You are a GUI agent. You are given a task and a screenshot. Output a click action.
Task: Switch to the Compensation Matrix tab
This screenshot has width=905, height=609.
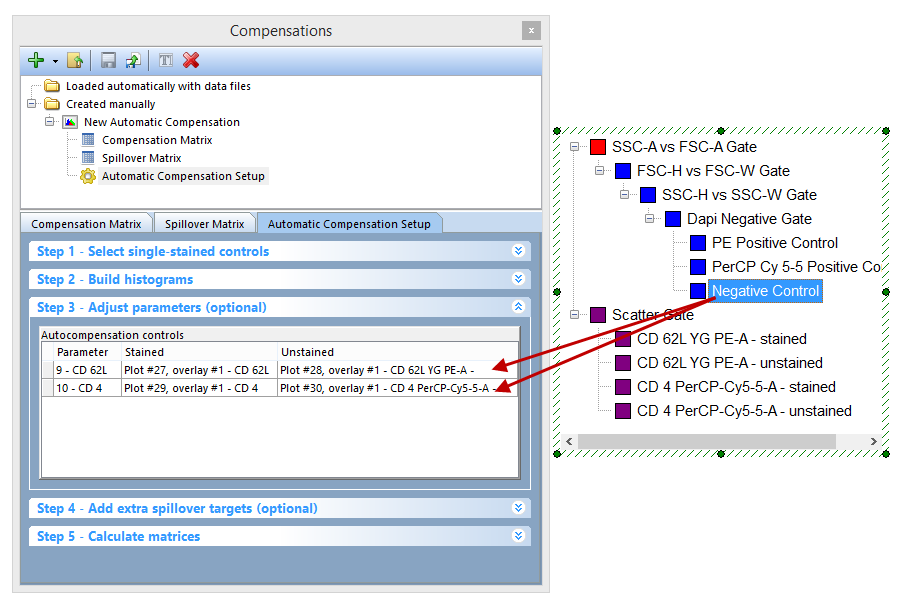[x=85, y=224]
